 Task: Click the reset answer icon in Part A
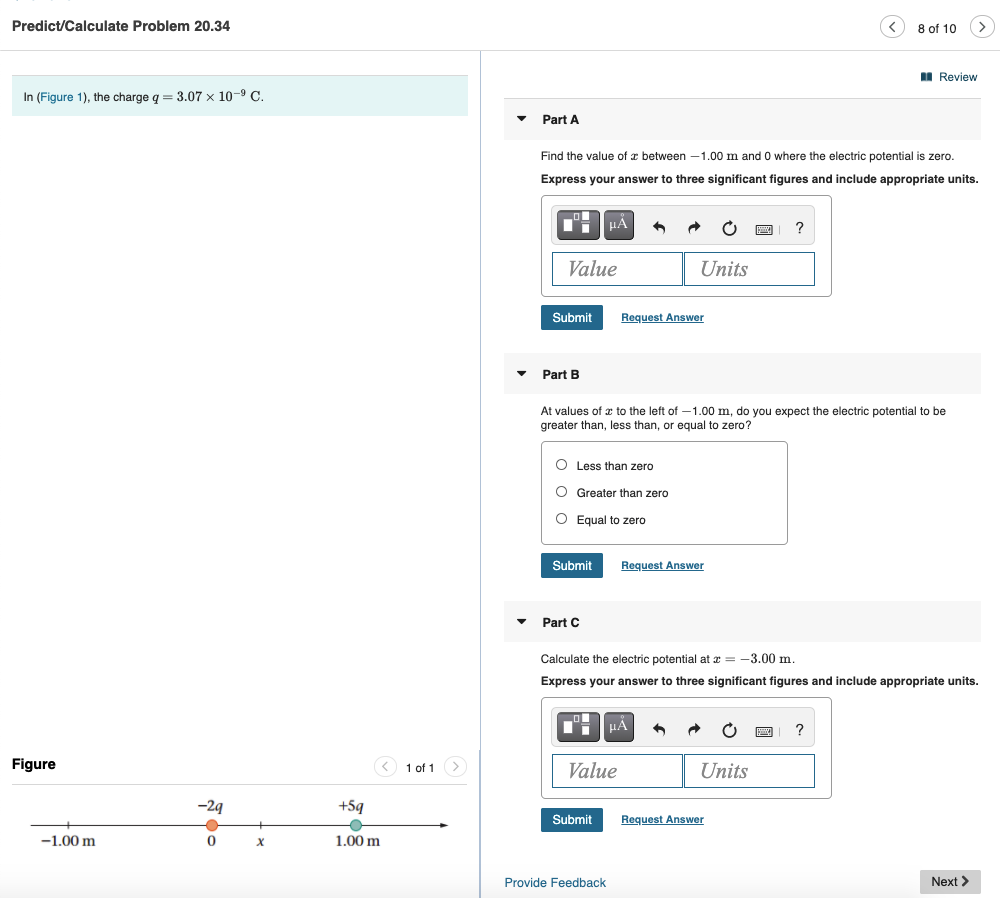[x=729, y=225]
